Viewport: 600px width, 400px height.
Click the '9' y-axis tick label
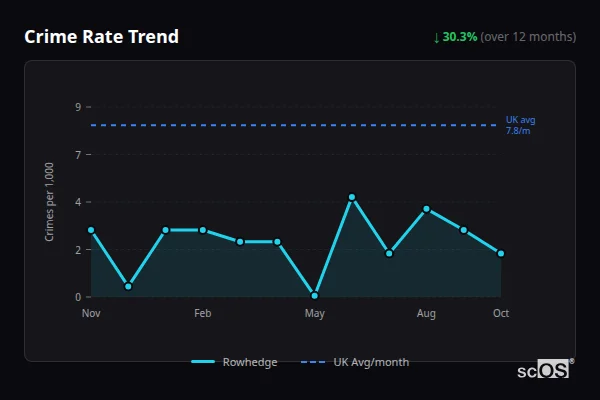78,107
